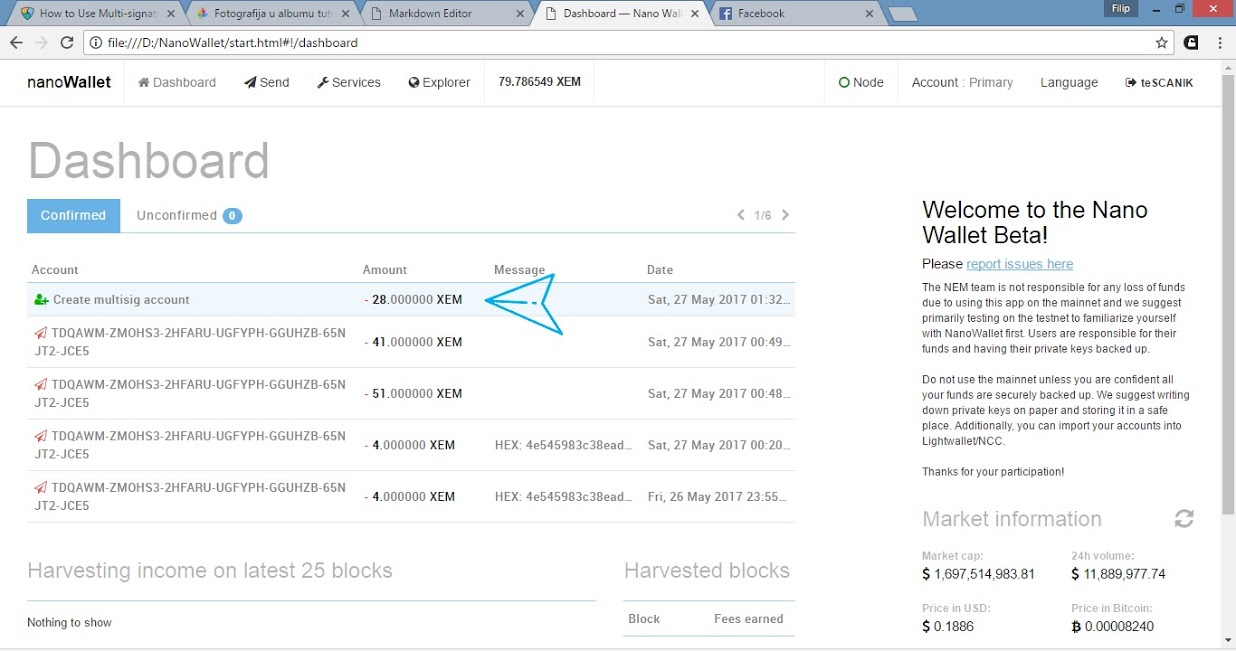Open Chrome three-dot menu
This screenshot has width=1236, height=651.
[1220, 43]
